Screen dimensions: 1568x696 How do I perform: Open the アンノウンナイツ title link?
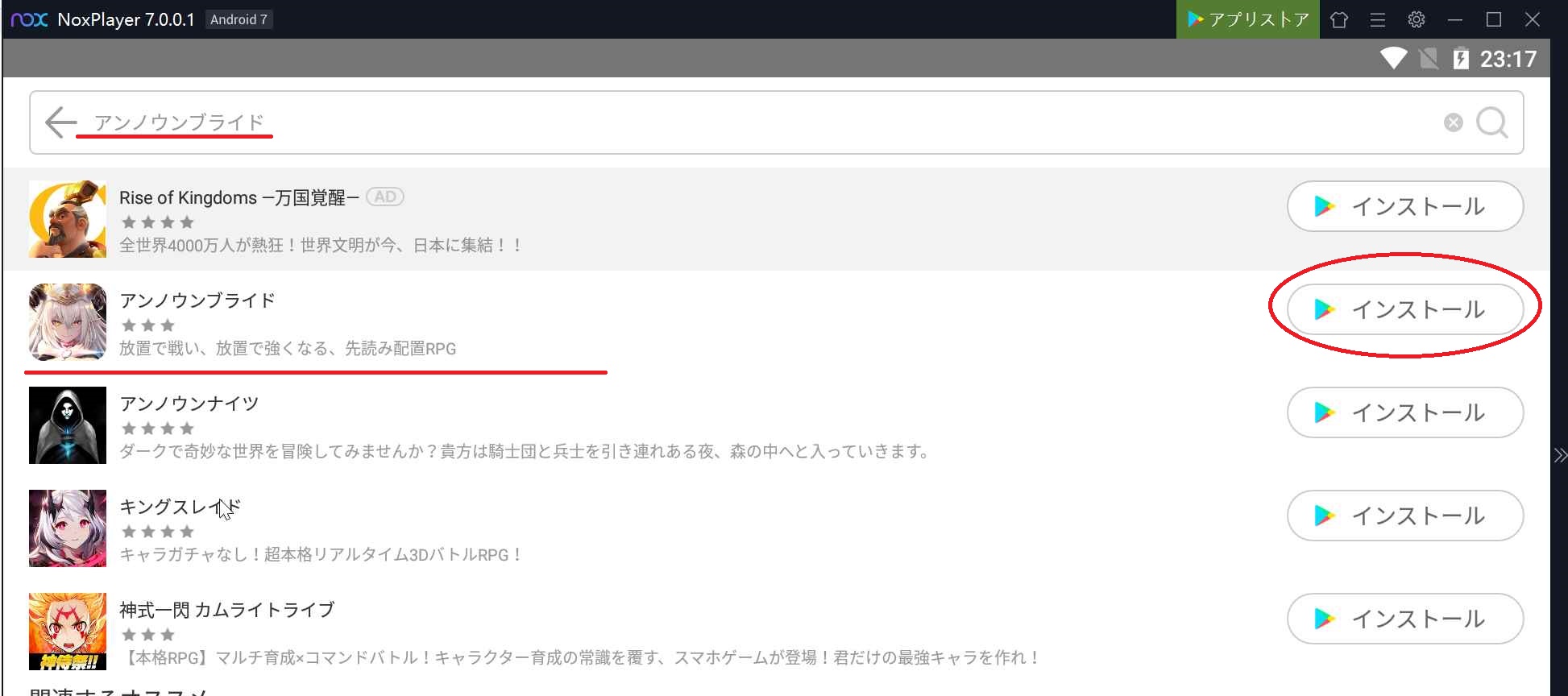pyautogui.click(x=189, y=404)
